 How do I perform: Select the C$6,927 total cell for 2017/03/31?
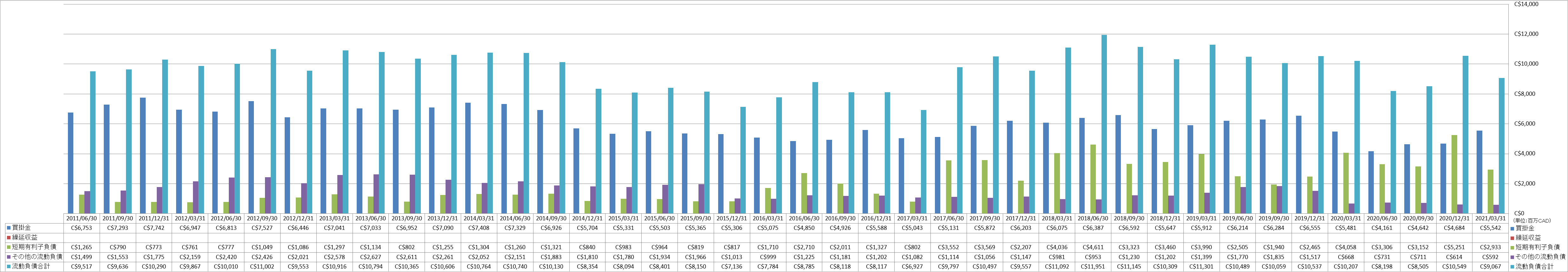coord(913,267)
